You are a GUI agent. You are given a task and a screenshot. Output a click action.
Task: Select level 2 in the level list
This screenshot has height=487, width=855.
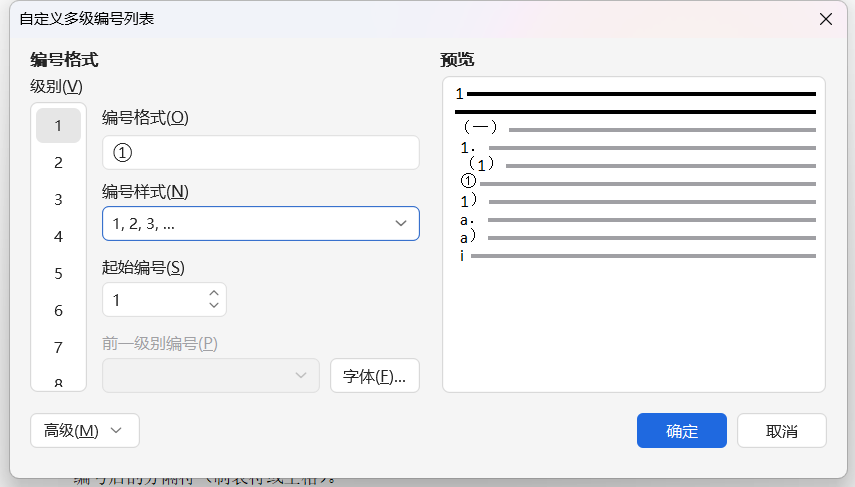tap(58, 163)
